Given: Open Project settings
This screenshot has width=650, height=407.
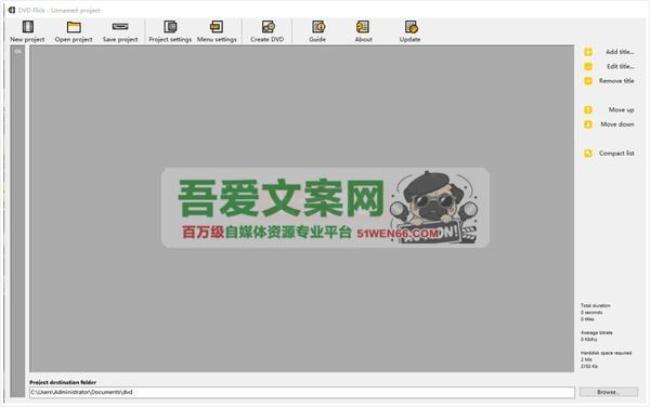Looking at the screenshot, I should (x=170, y=31).
